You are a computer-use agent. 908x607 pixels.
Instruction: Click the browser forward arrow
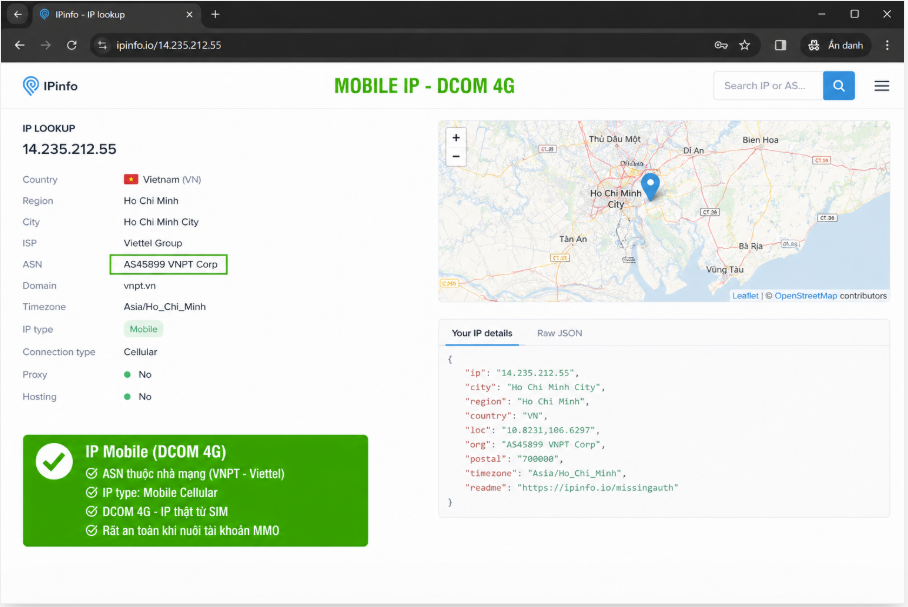pyautogui.click(x=46, y=45)
